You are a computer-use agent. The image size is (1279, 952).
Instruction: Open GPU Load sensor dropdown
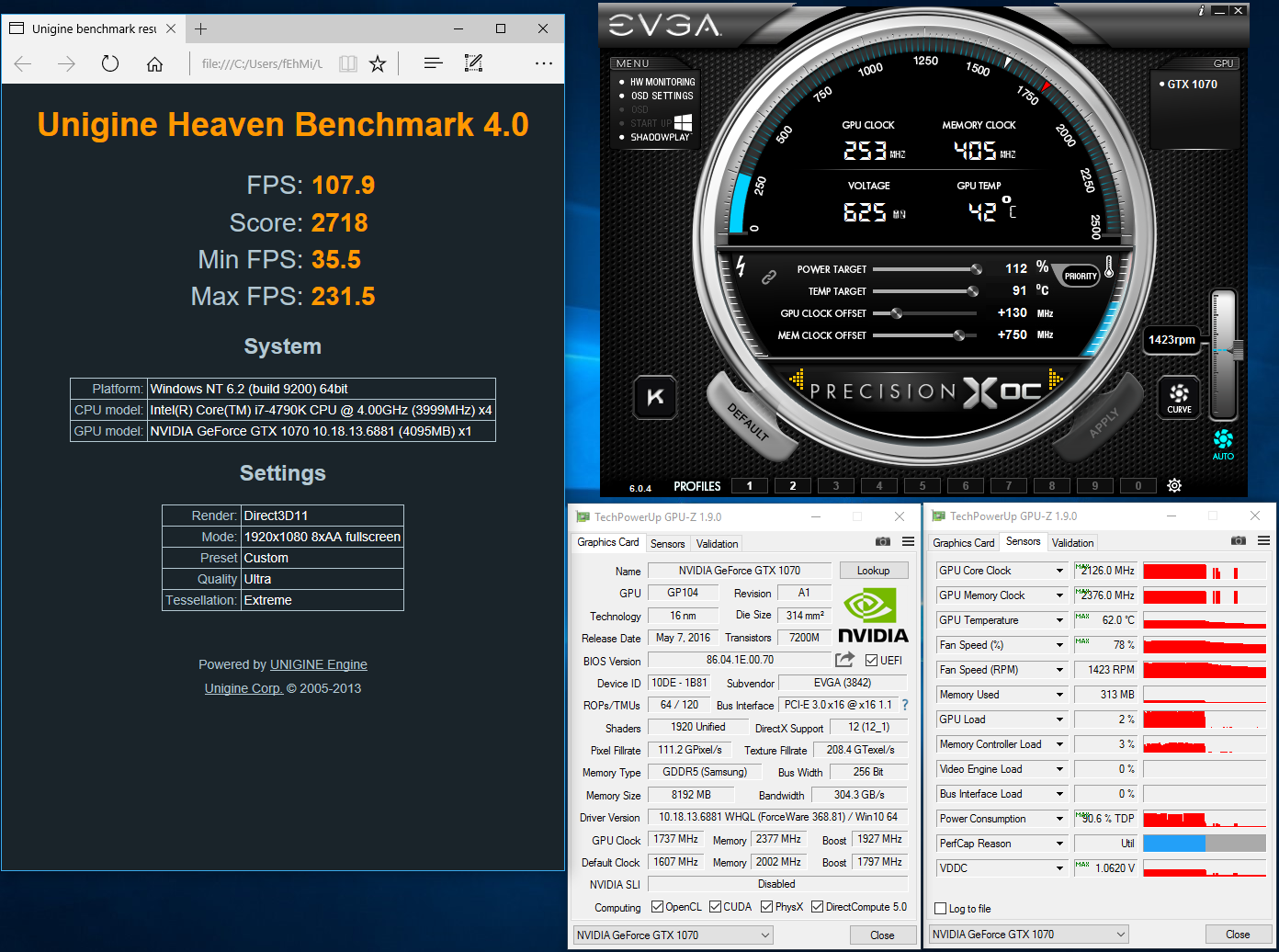tap(1059, 720)
